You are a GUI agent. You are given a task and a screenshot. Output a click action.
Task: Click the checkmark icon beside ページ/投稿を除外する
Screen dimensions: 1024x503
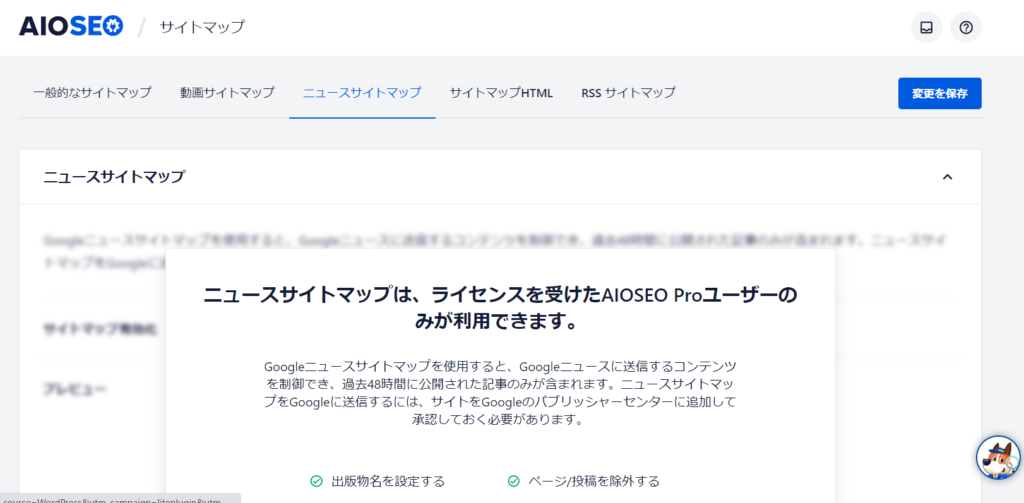[513, 481]
